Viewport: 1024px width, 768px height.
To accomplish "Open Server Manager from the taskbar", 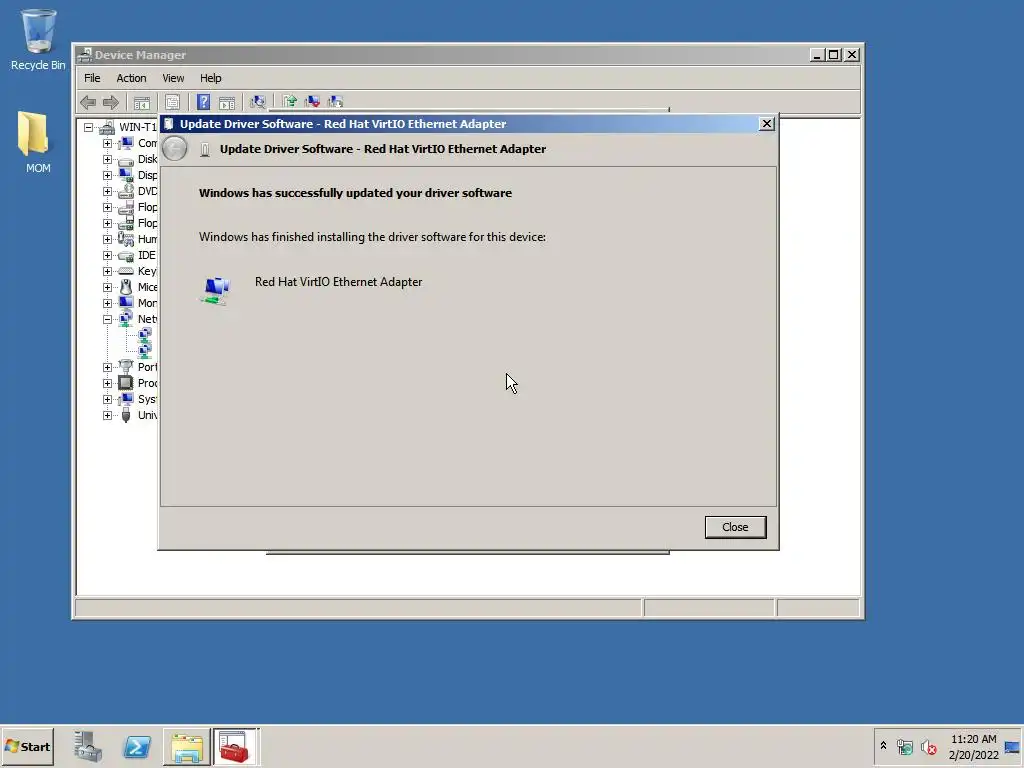I will pos(88,746).
